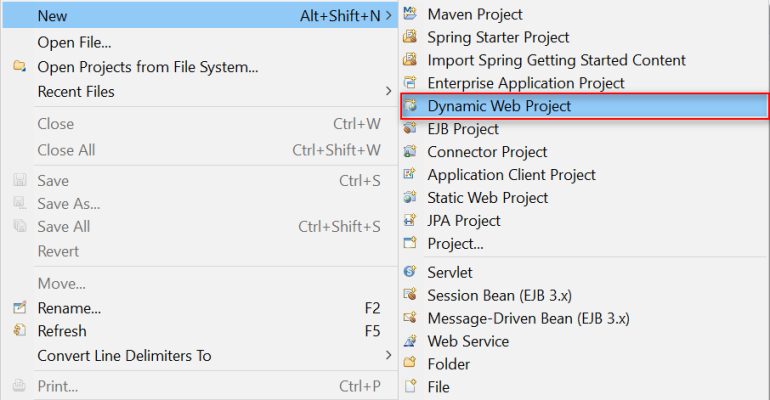
Task: Click the EJB Project icon
Action: point(410,129)
